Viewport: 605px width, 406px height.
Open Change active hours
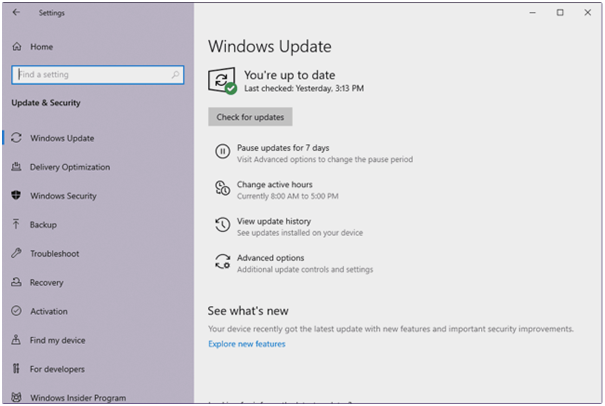(274, 184)
